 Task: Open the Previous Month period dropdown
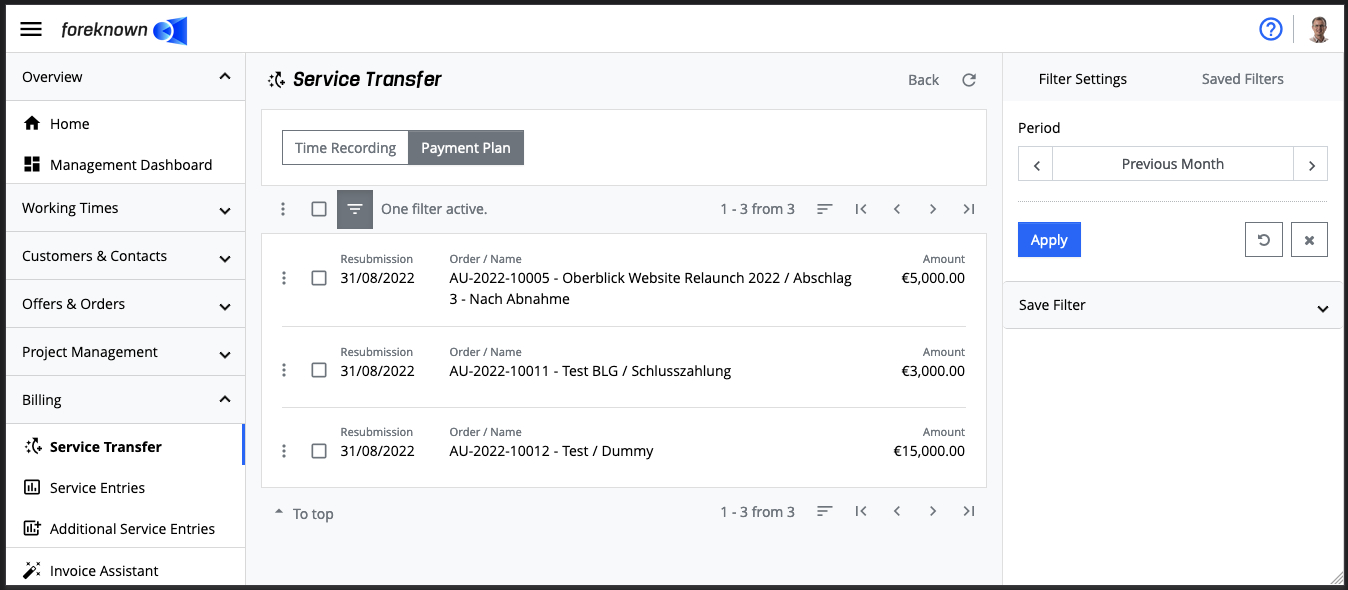pyautogui.click(x=1173, y=164)
